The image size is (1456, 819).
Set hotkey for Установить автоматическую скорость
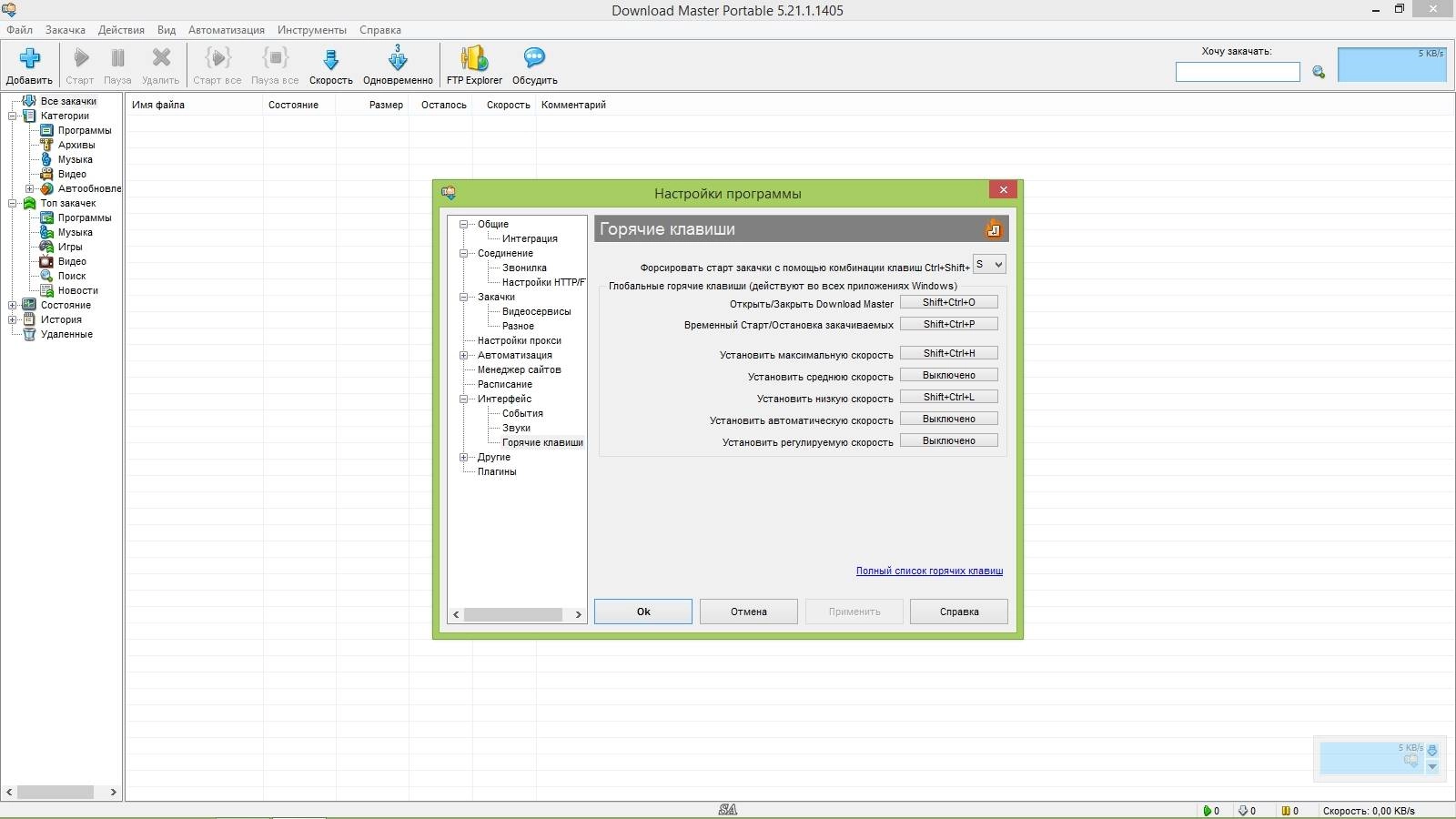tap(949, 419)
